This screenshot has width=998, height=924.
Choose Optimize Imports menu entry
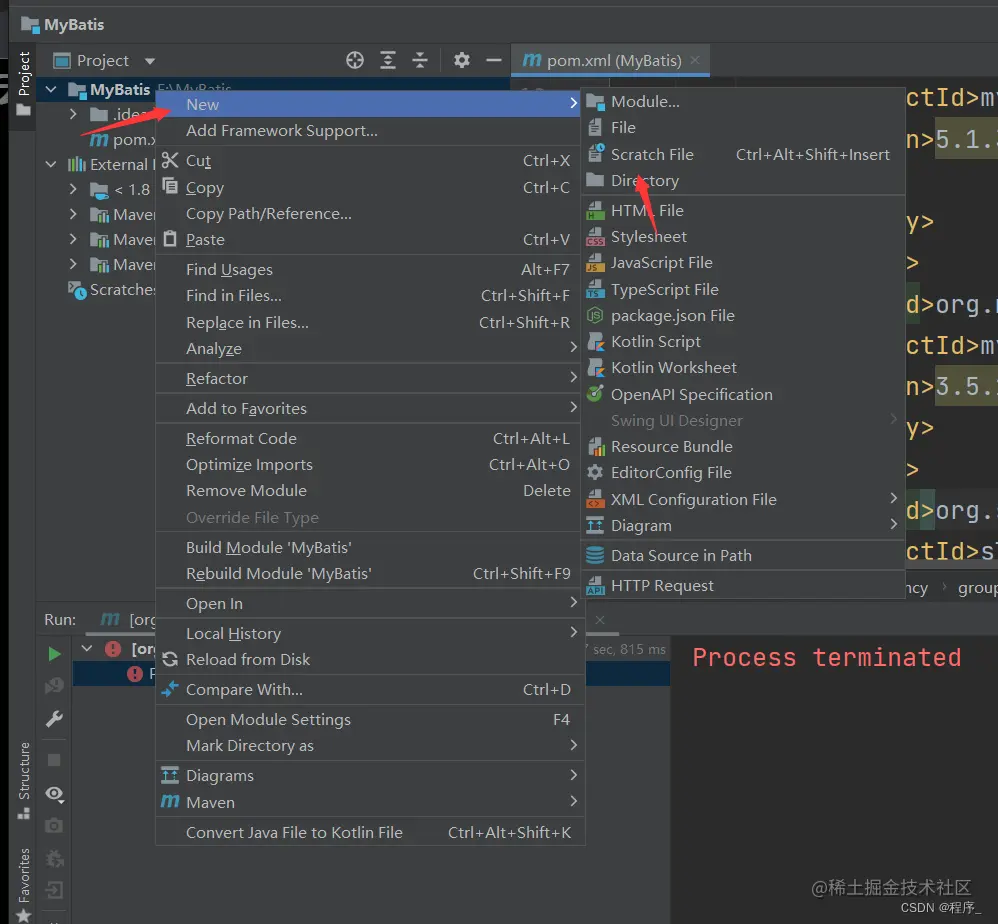pyautogui.click(x=369, y=465)
